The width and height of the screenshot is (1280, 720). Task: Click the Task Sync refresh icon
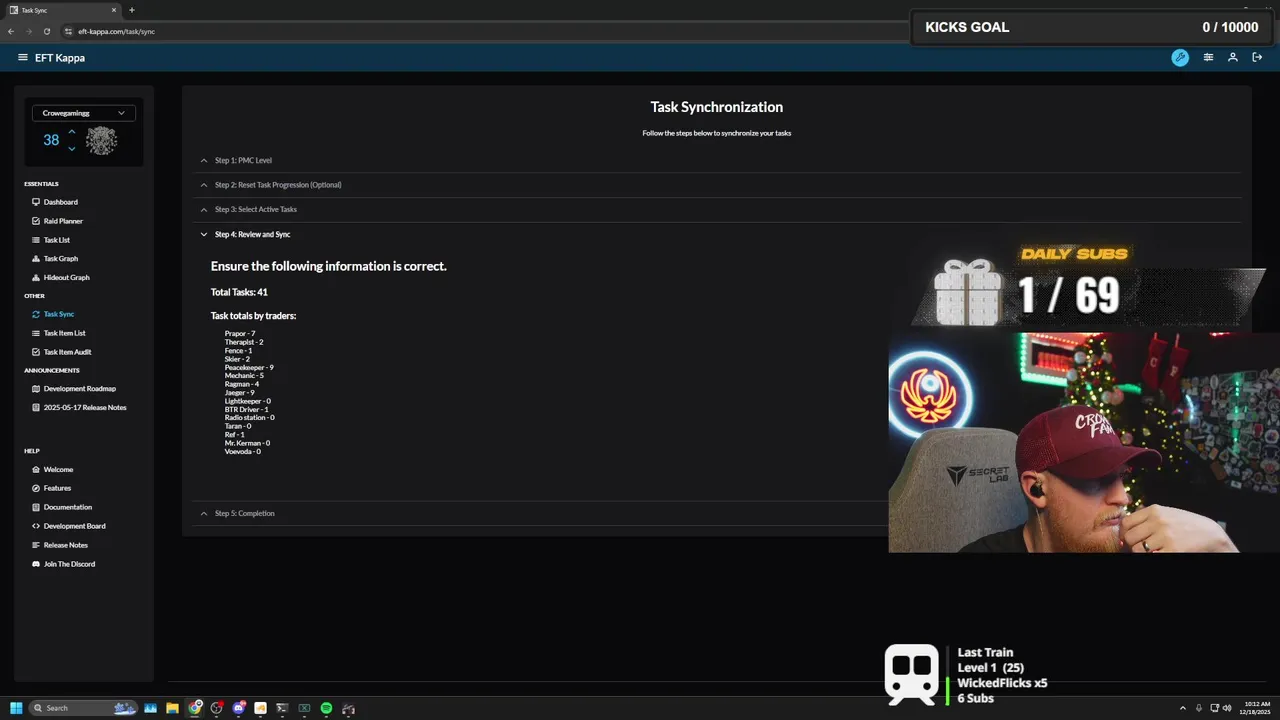point(36,314)
